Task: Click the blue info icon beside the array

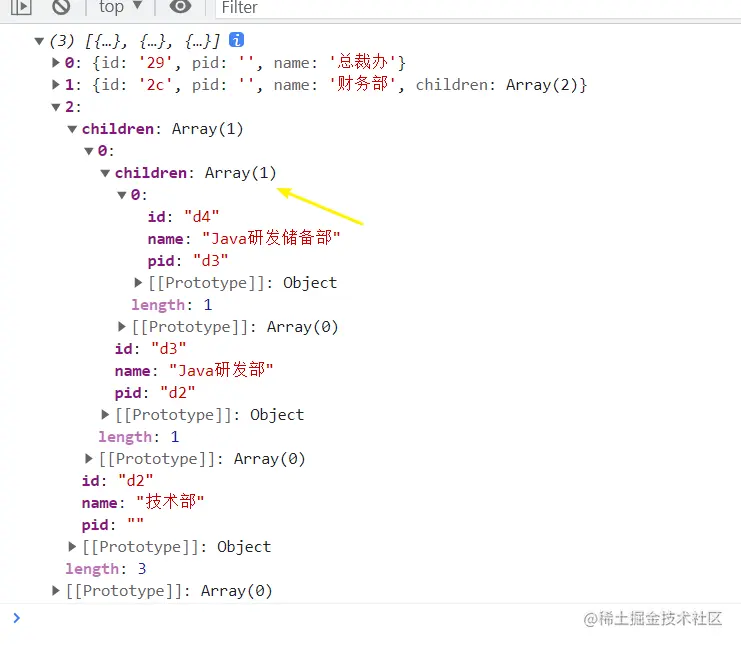Action: [x=236, y=40]
